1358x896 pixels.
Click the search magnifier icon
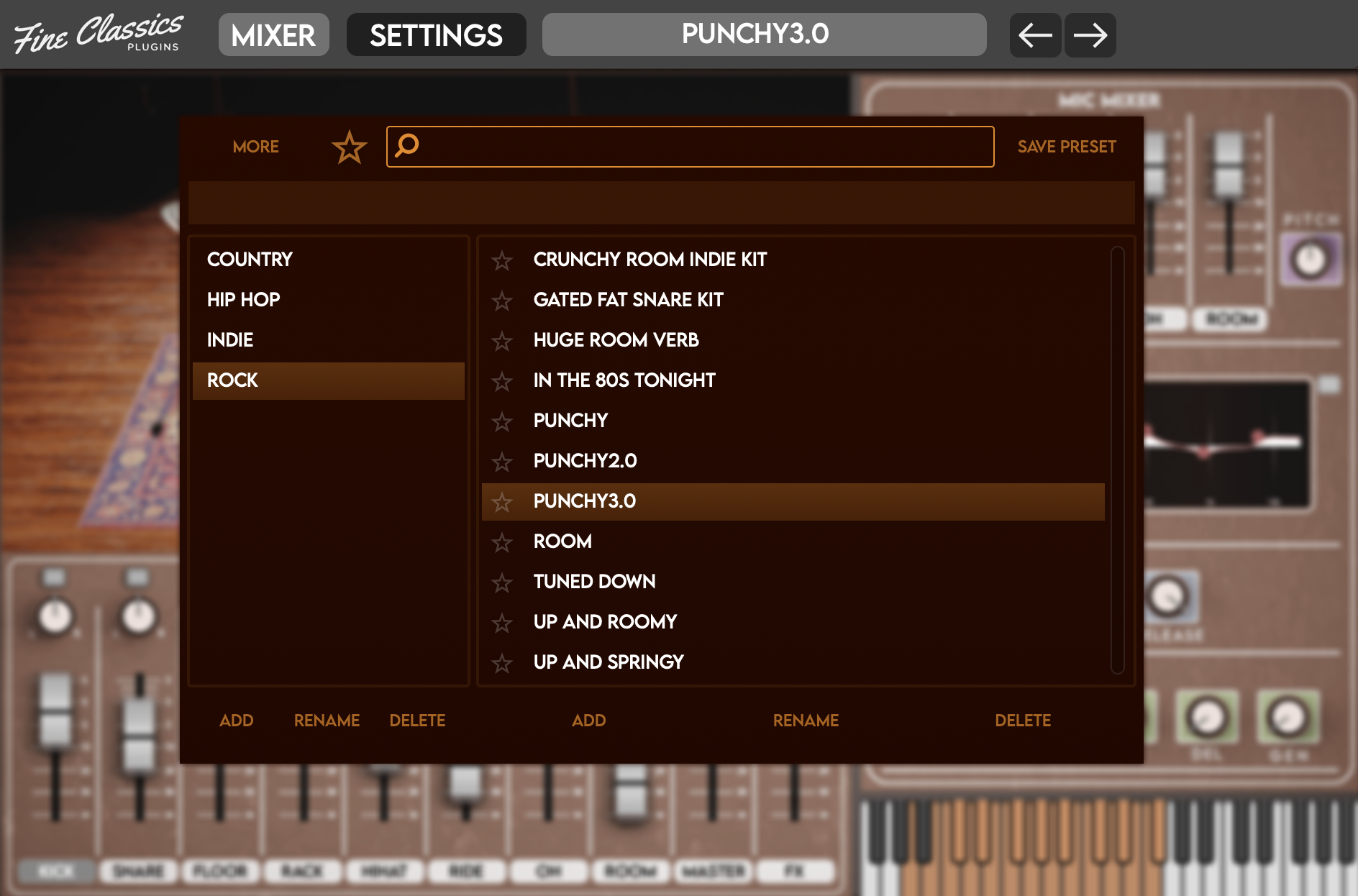click(407, 146)
